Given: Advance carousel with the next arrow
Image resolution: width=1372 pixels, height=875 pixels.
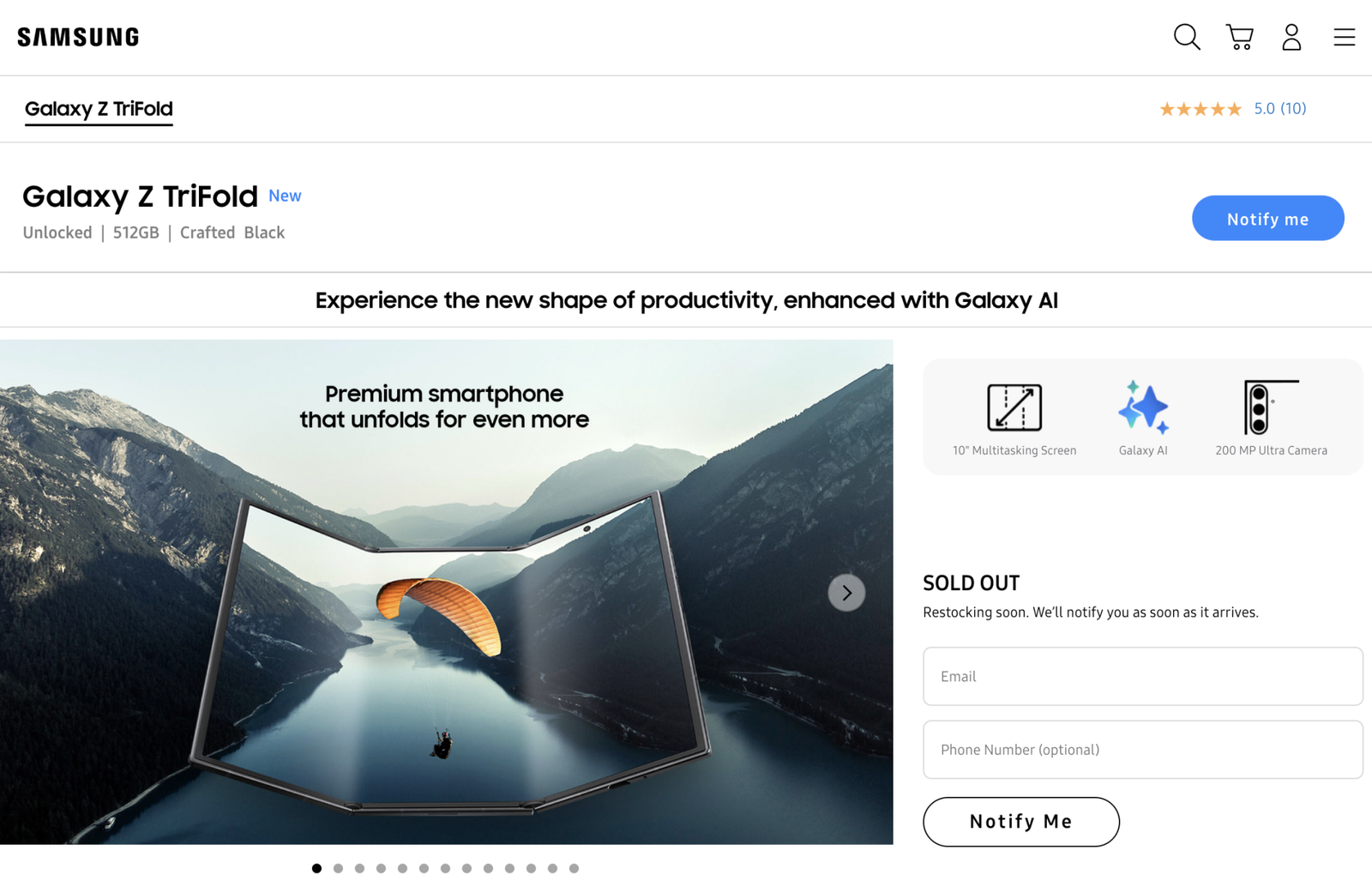Looking at the screenshot, I should 846,593.
